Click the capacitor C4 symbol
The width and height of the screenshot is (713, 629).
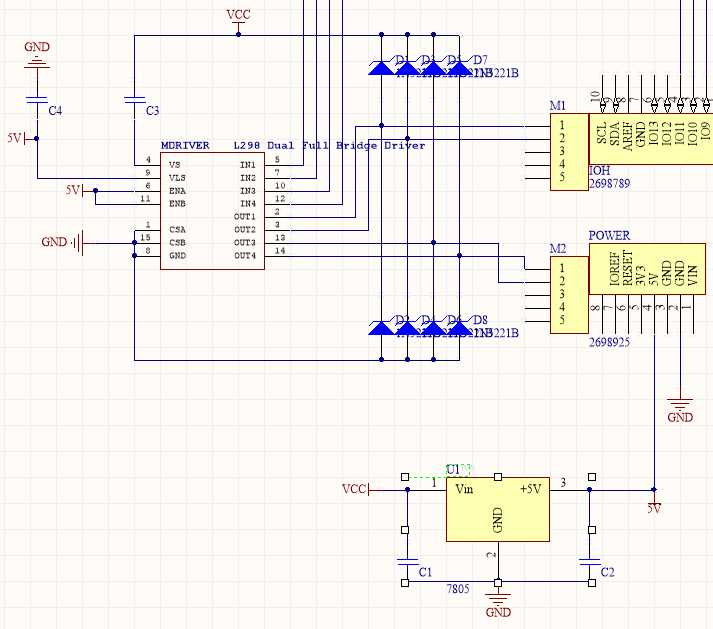37,100
